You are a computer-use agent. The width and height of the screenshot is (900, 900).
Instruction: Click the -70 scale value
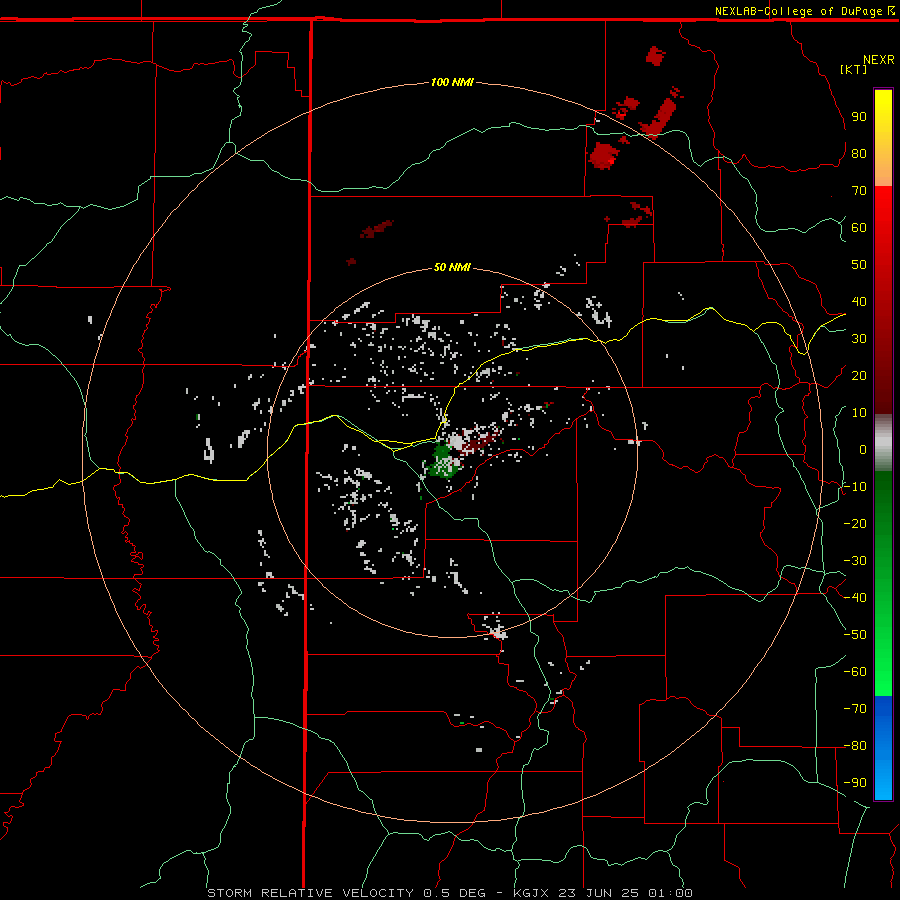pyautogui.click(x=855, y=709)
